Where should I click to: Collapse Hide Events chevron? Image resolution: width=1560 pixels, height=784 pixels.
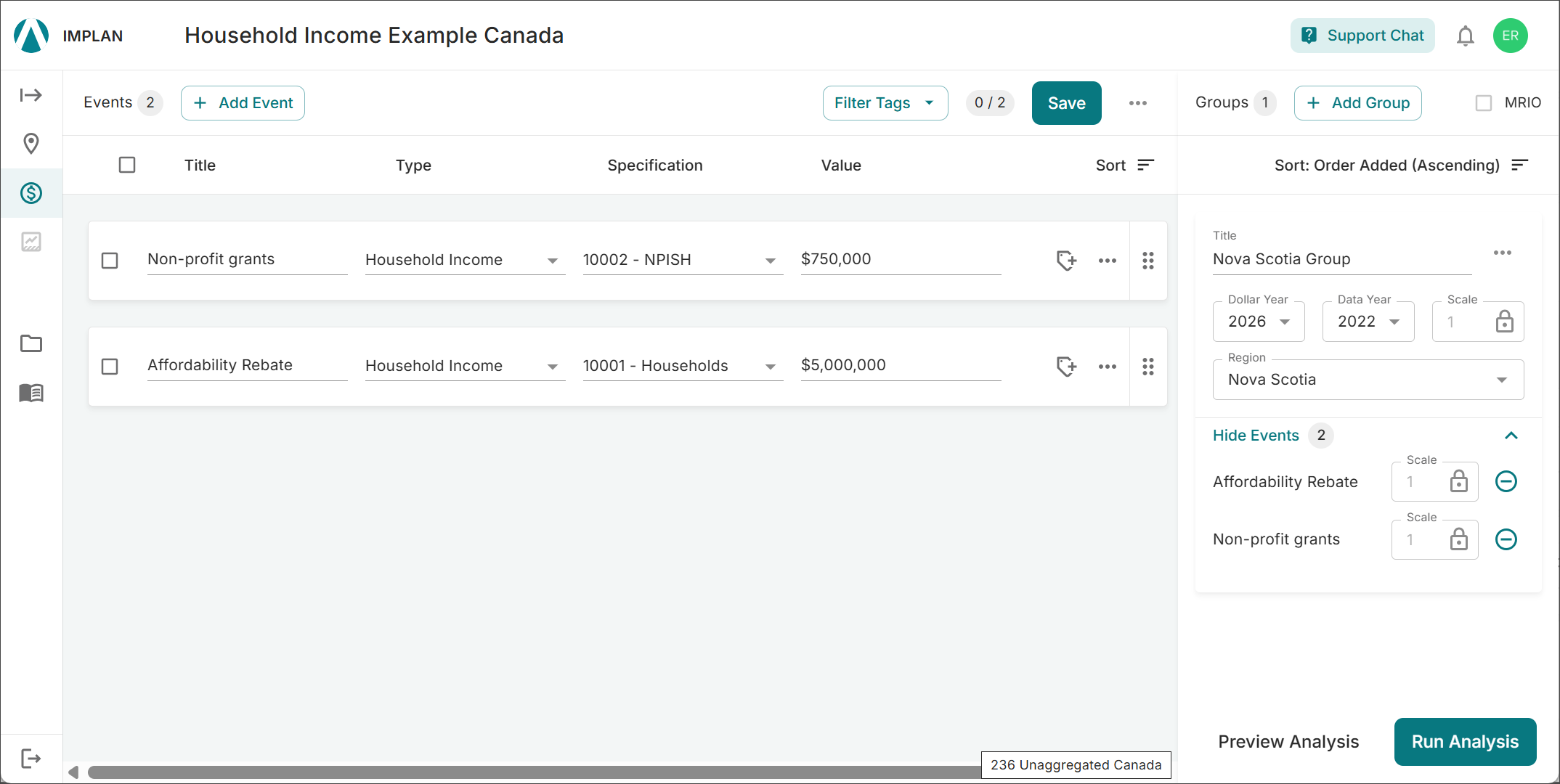click(x=1511, y=436)
